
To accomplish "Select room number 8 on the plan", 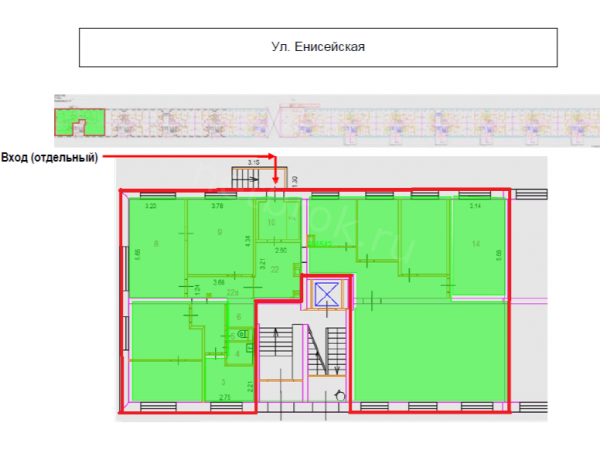I will click(156, 244).
